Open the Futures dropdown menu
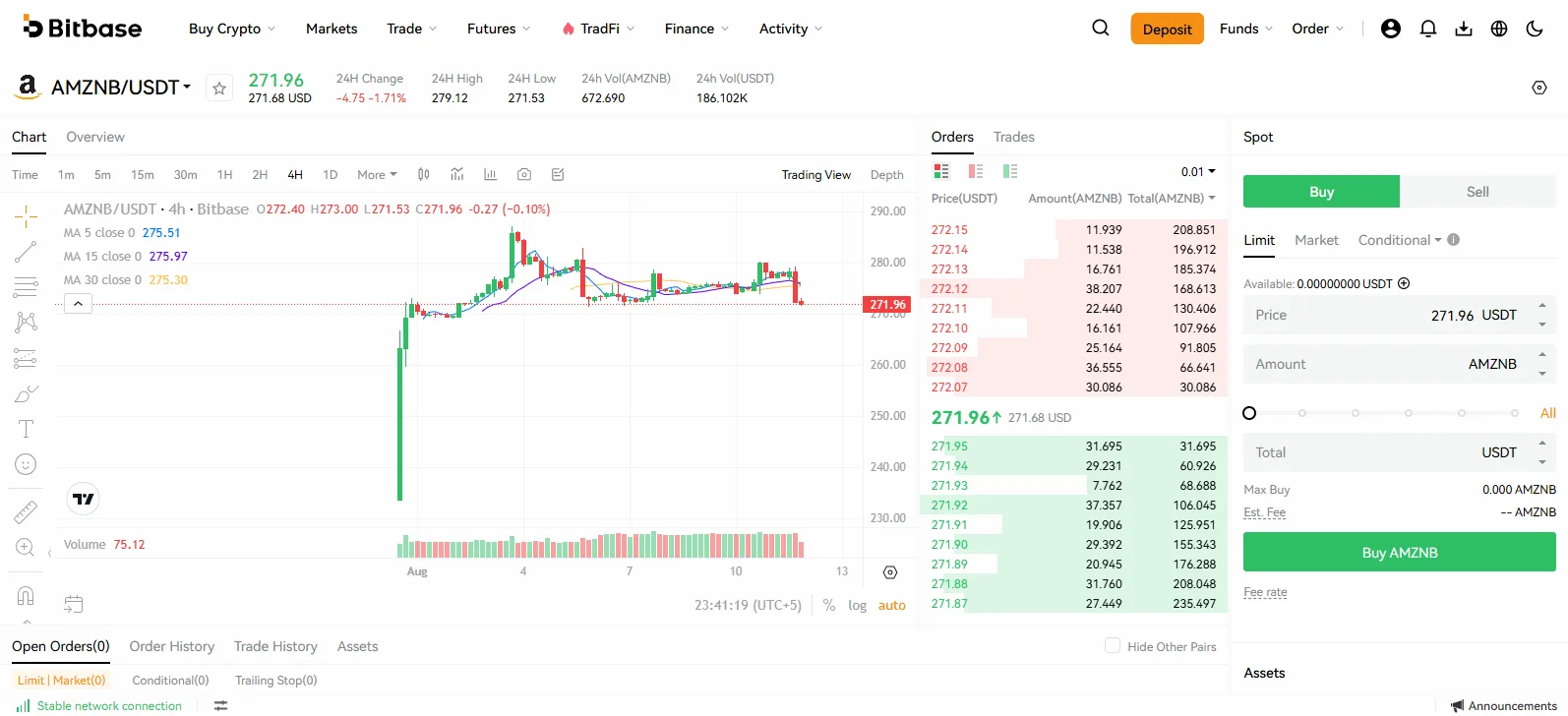This screenshot has height=716, width=1568. click(x=499, y=29)
